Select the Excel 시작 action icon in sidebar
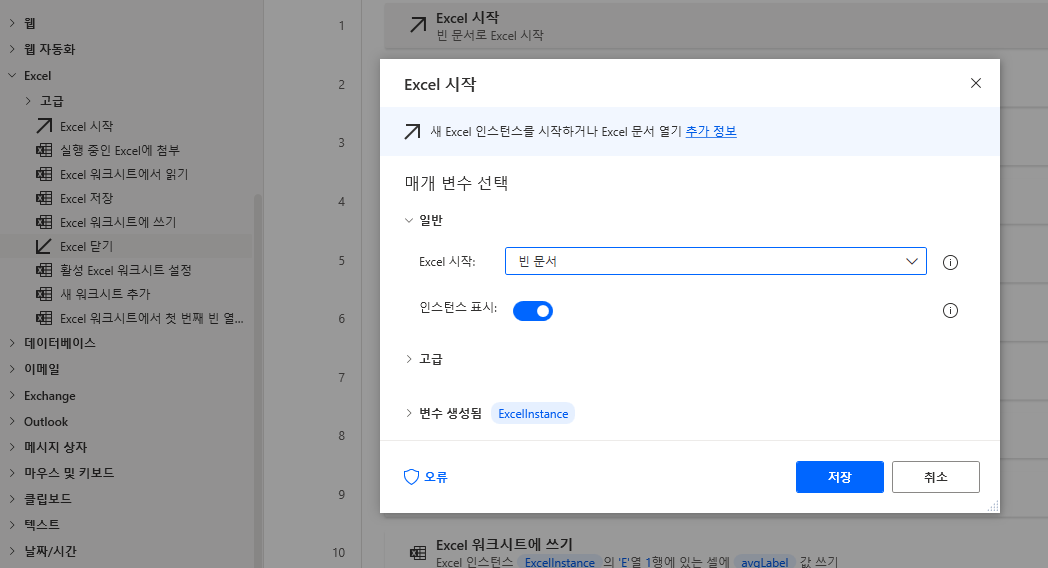 pos(44,126)
